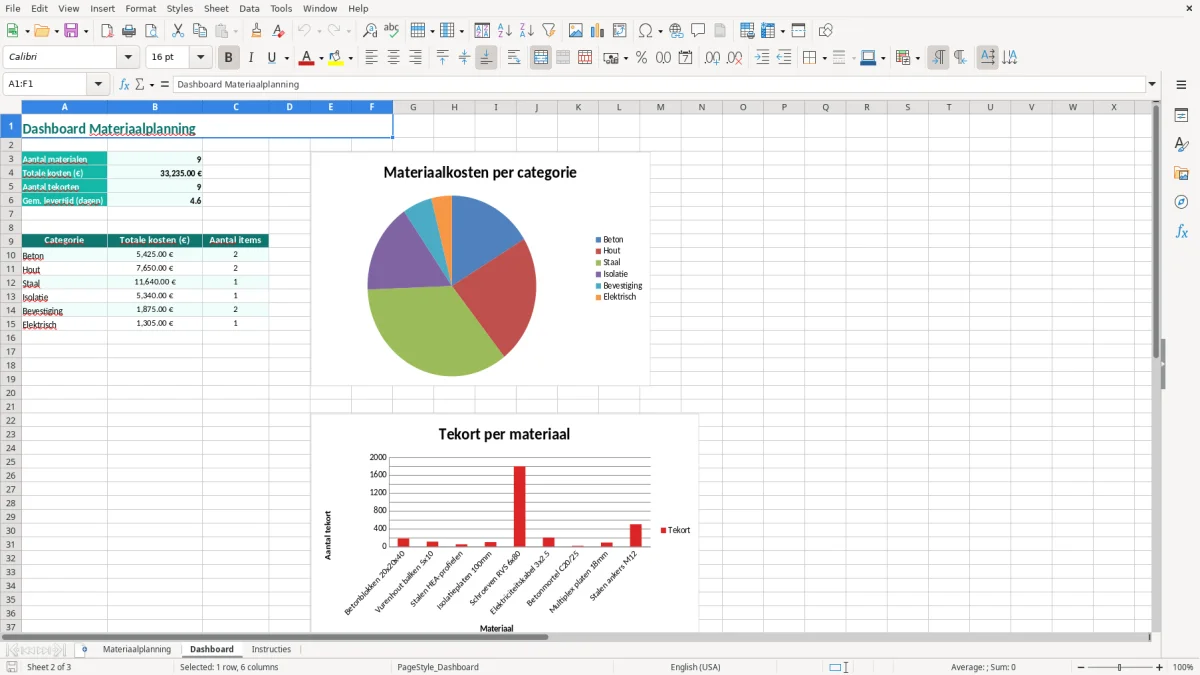Screen dimensions: 1200x675
Task: Click the Insert Comment icon
Action: [x=698, y=31]
